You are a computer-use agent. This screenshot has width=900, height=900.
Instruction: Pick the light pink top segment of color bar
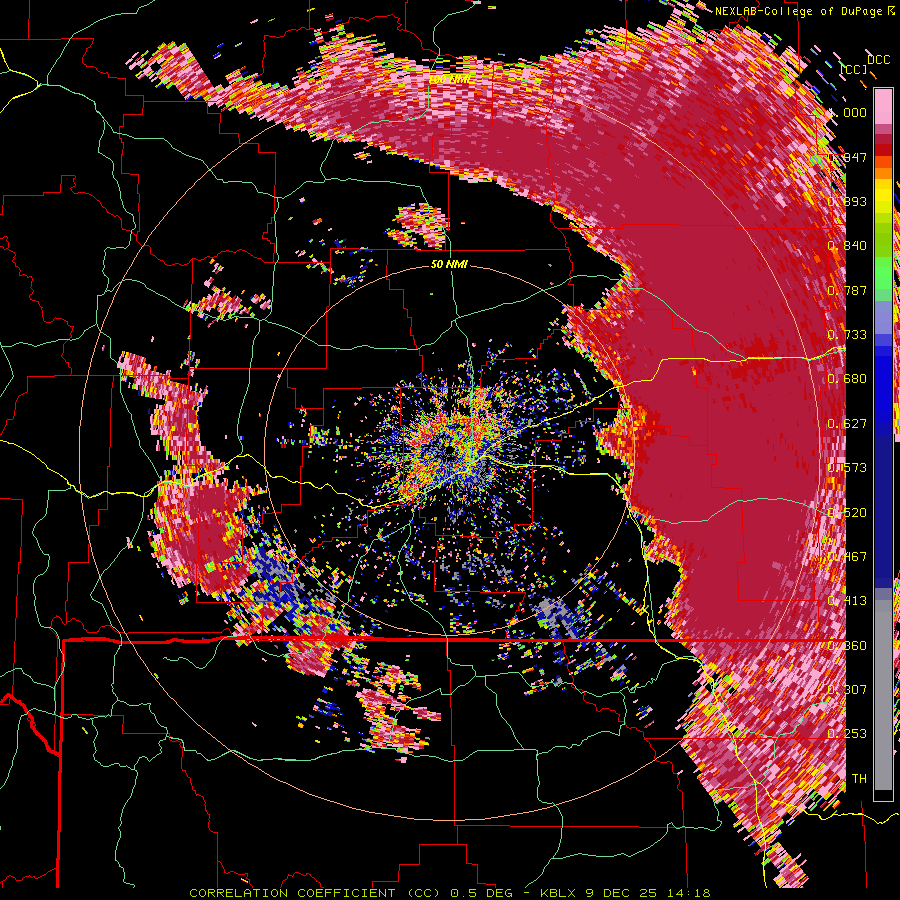point(883,107)
